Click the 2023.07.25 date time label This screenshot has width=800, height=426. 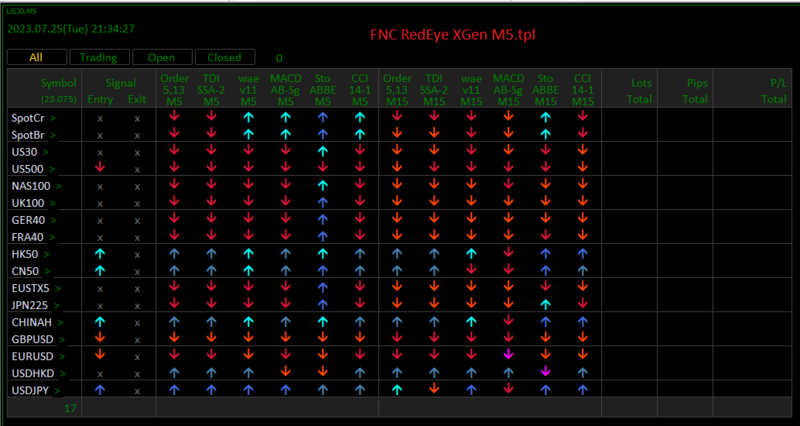71,29
